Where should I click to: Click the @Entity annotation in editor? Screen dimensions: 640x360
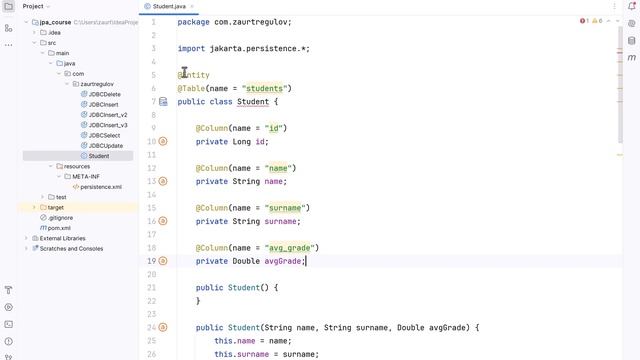193,75
